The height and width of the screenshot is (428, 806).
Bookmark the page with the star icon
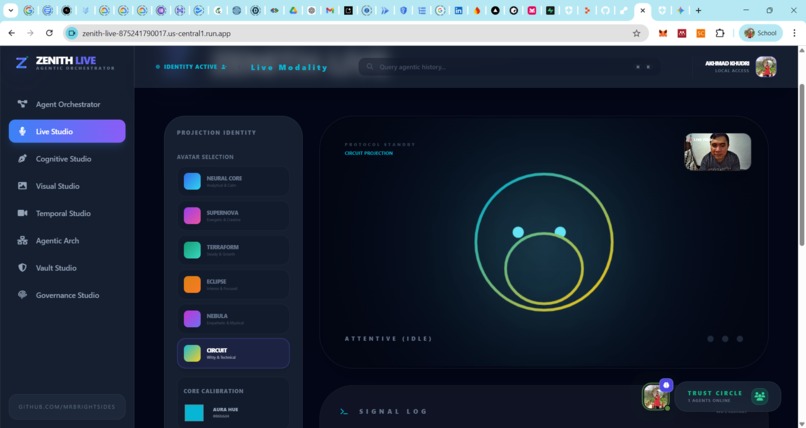click(x=636, y=33)
